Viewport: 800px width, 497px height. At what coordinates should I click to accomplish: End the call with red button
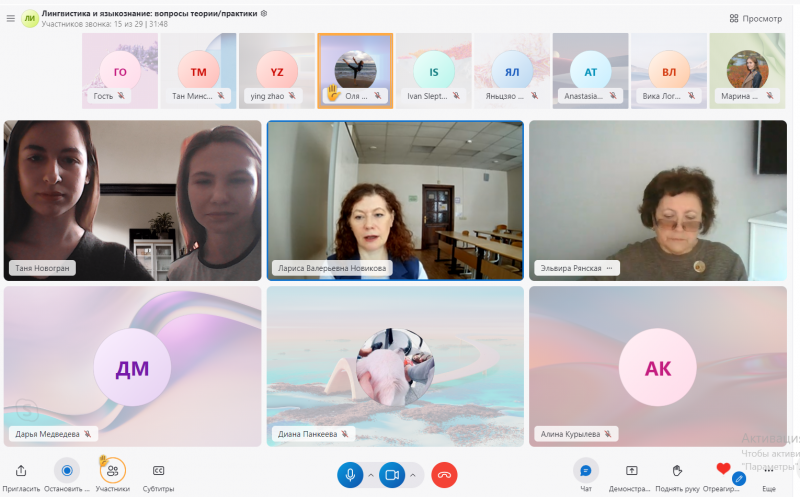coord(444,475)
